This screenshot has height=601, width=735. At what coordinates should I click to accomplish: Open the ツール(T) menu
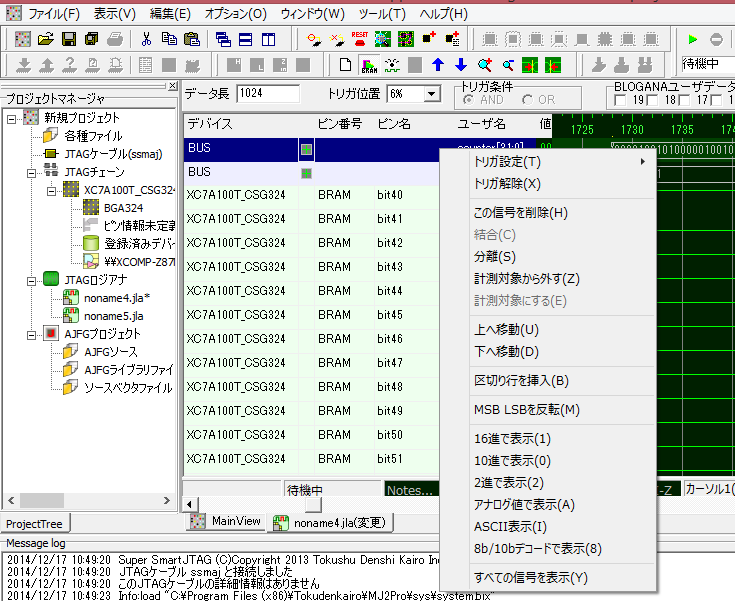click(x=382, y=14)
